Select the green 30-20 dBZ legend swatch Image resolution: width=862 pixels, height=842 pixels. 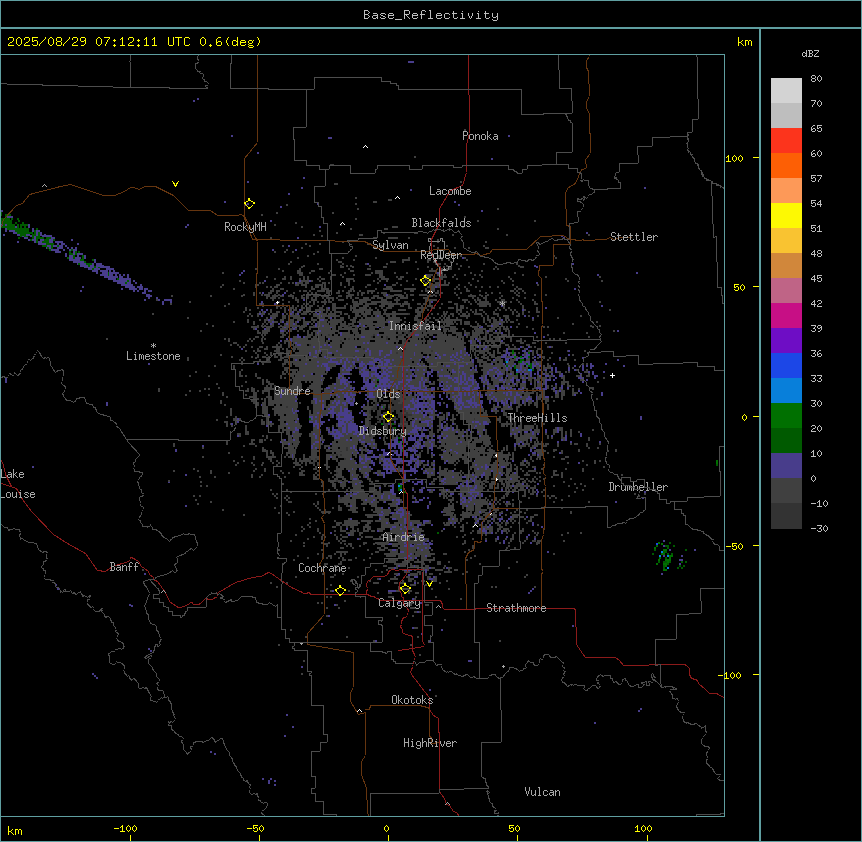[x=786, y=416]
